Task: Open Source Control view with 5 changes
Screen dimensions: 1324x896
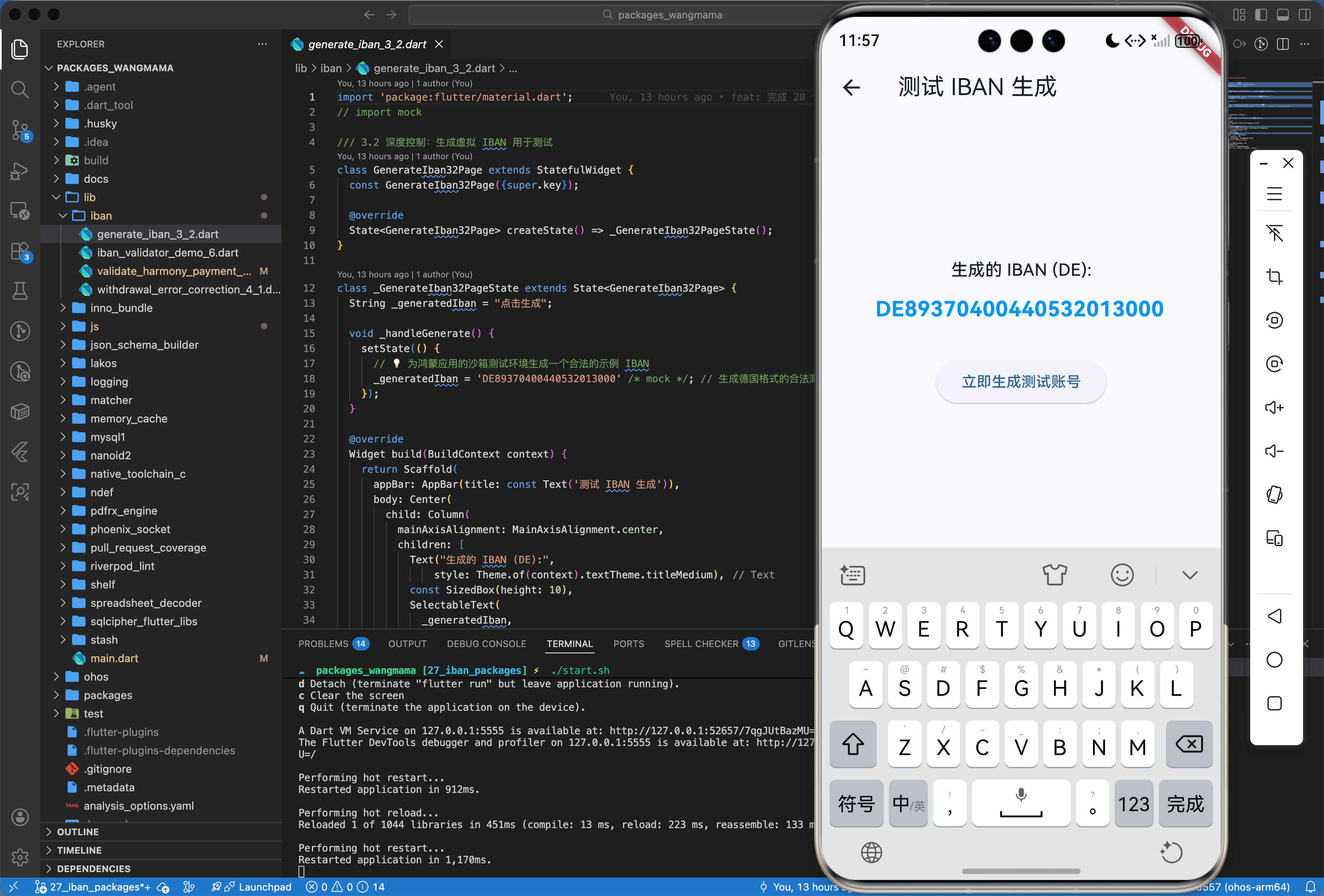Action: tap(20, 130)
